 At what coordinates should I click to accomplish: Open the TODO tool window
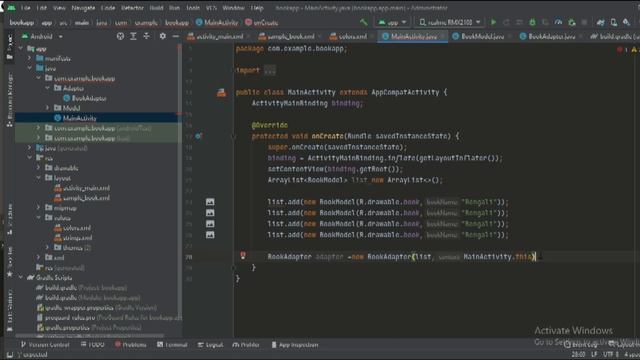tap(93, 345)
